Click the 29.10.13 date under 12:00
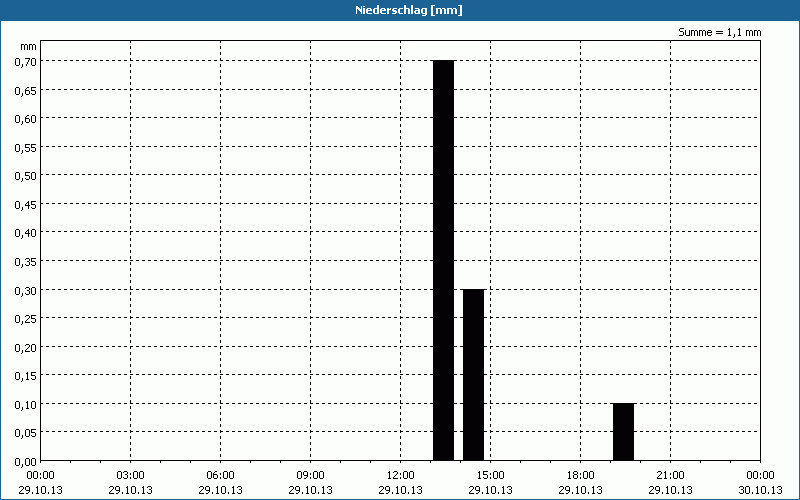This screenshot has width=800, height=500. [401, 490]
